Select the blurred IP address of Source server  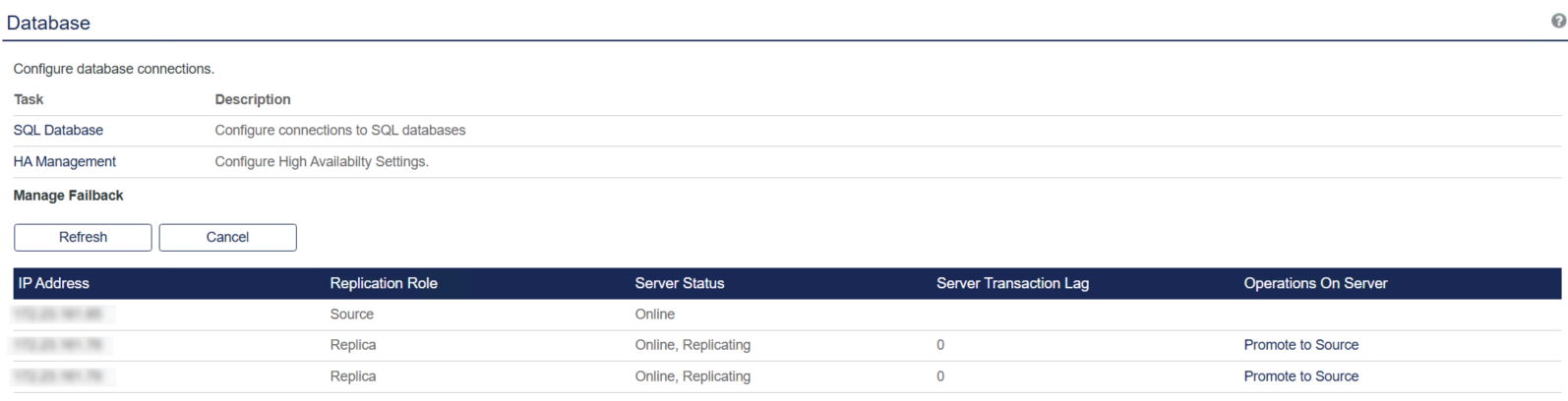click(x=60, y=315)
